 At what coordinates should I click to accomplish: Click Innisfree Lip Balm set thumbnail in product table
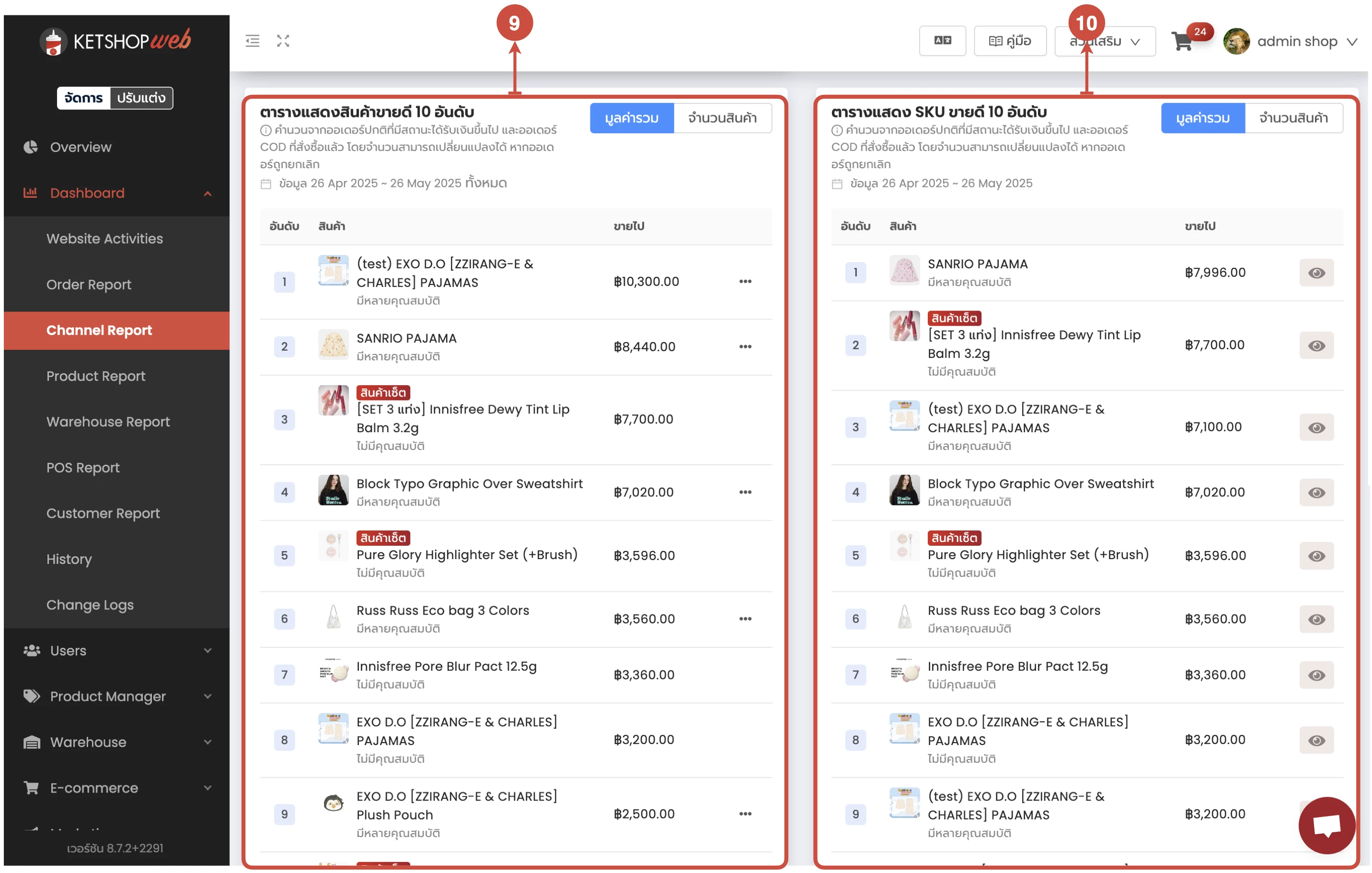[x=334, y=401]
